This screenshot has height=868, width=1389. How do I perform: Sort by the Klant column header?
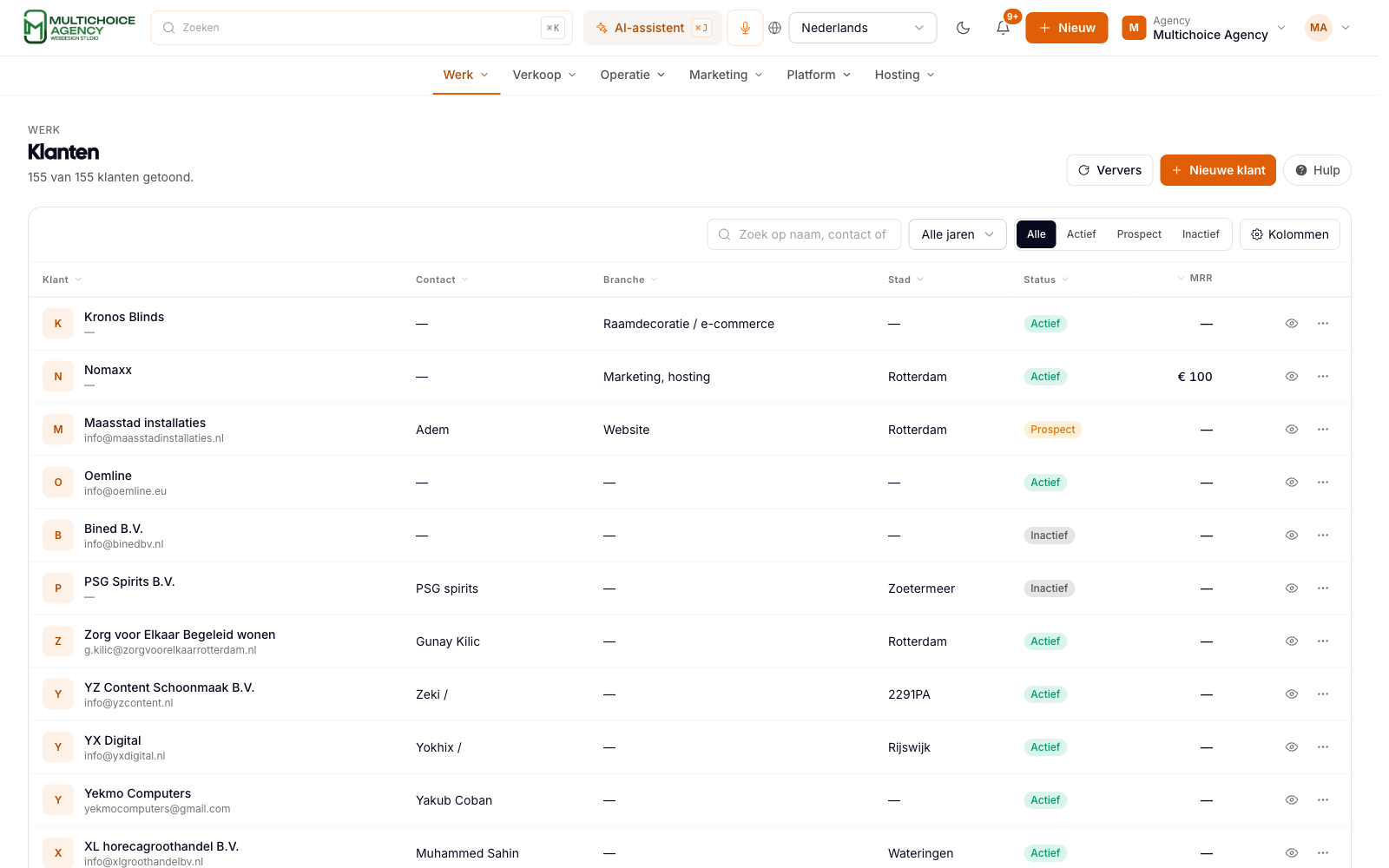(x=62, y=279)
